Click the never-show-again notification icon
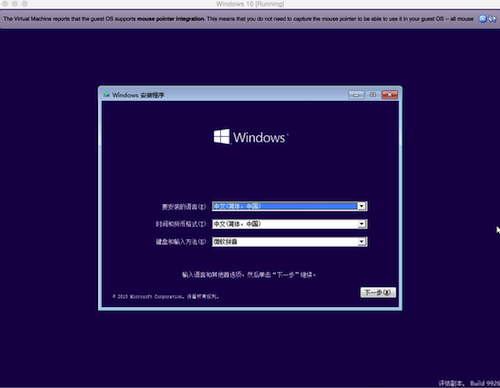Viewport: 500px width, 388px height. 492,19
